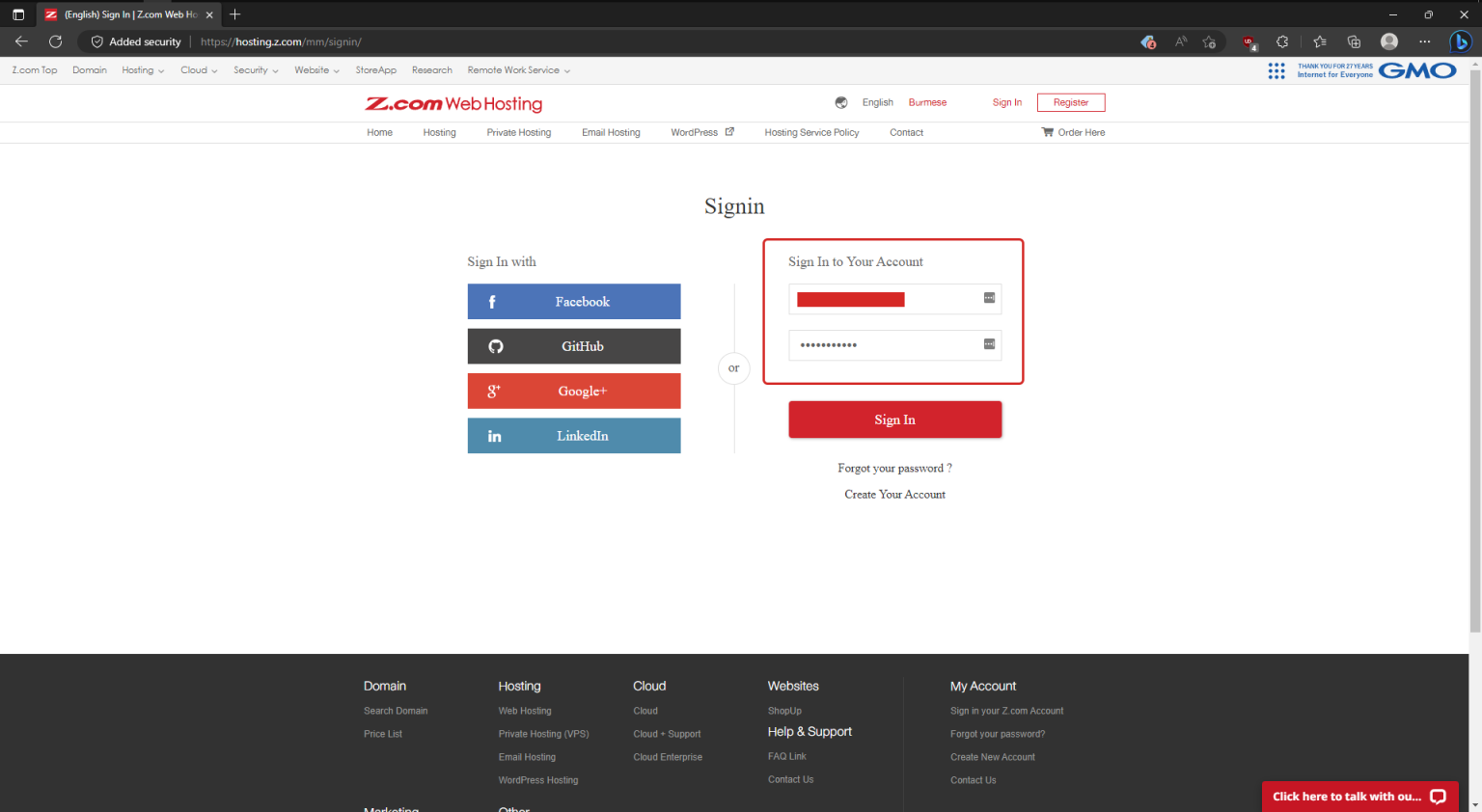Click the address bar URL
This screenshot has width=1482, height=812.
[281, 41]
